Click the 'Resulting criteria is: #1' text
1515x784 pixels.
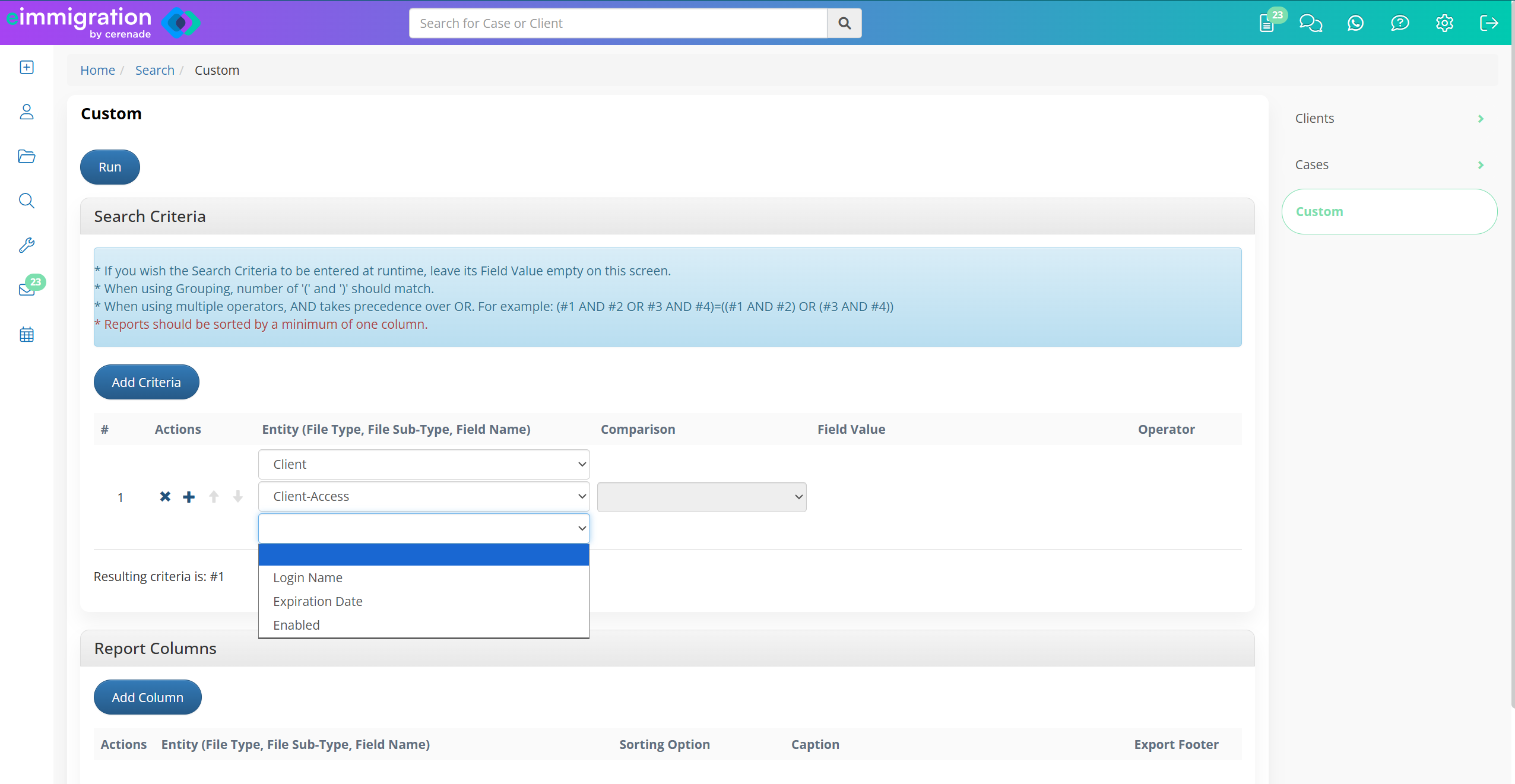(159, 576)
